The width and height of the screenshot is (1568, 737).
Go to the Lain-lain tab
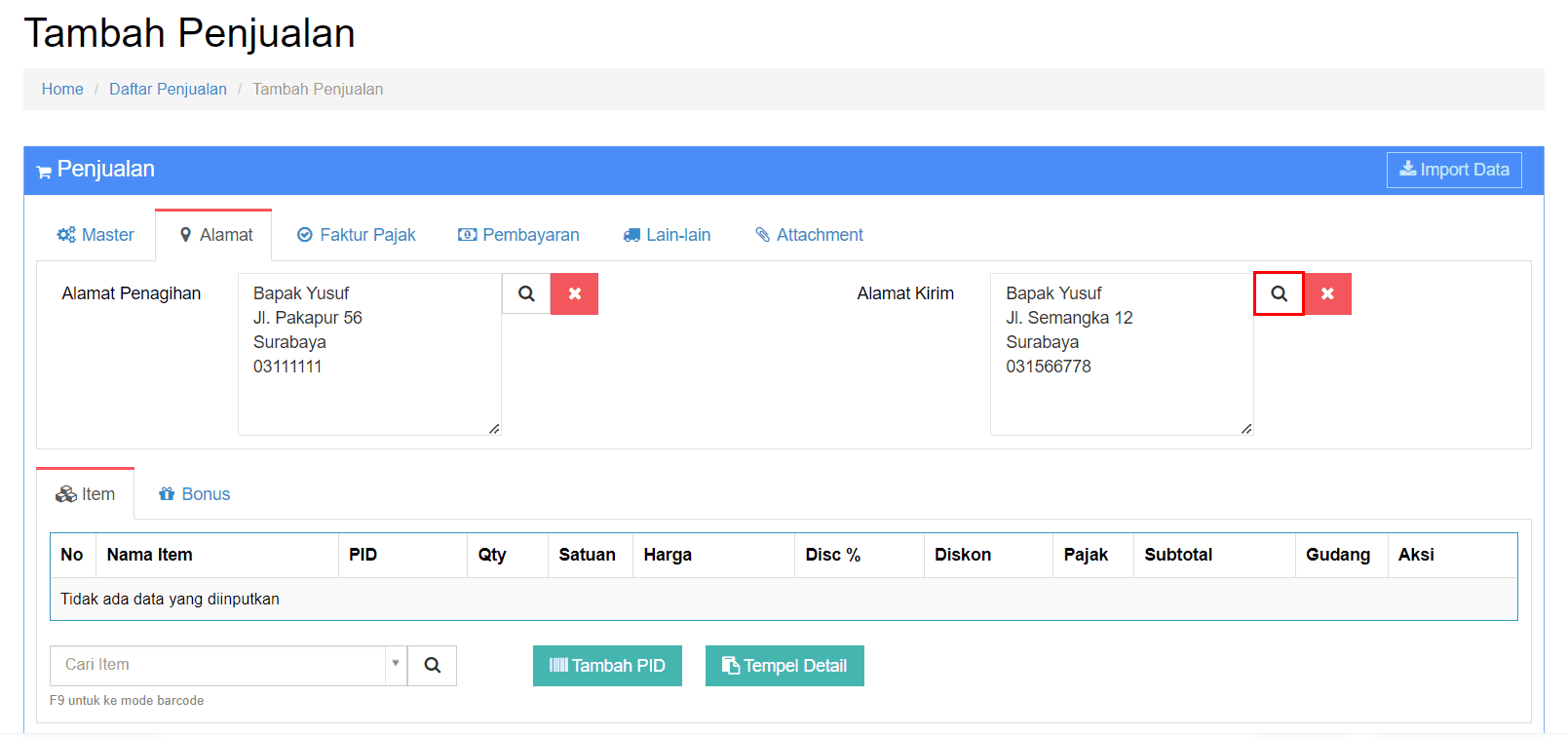(x=668, y=235)
